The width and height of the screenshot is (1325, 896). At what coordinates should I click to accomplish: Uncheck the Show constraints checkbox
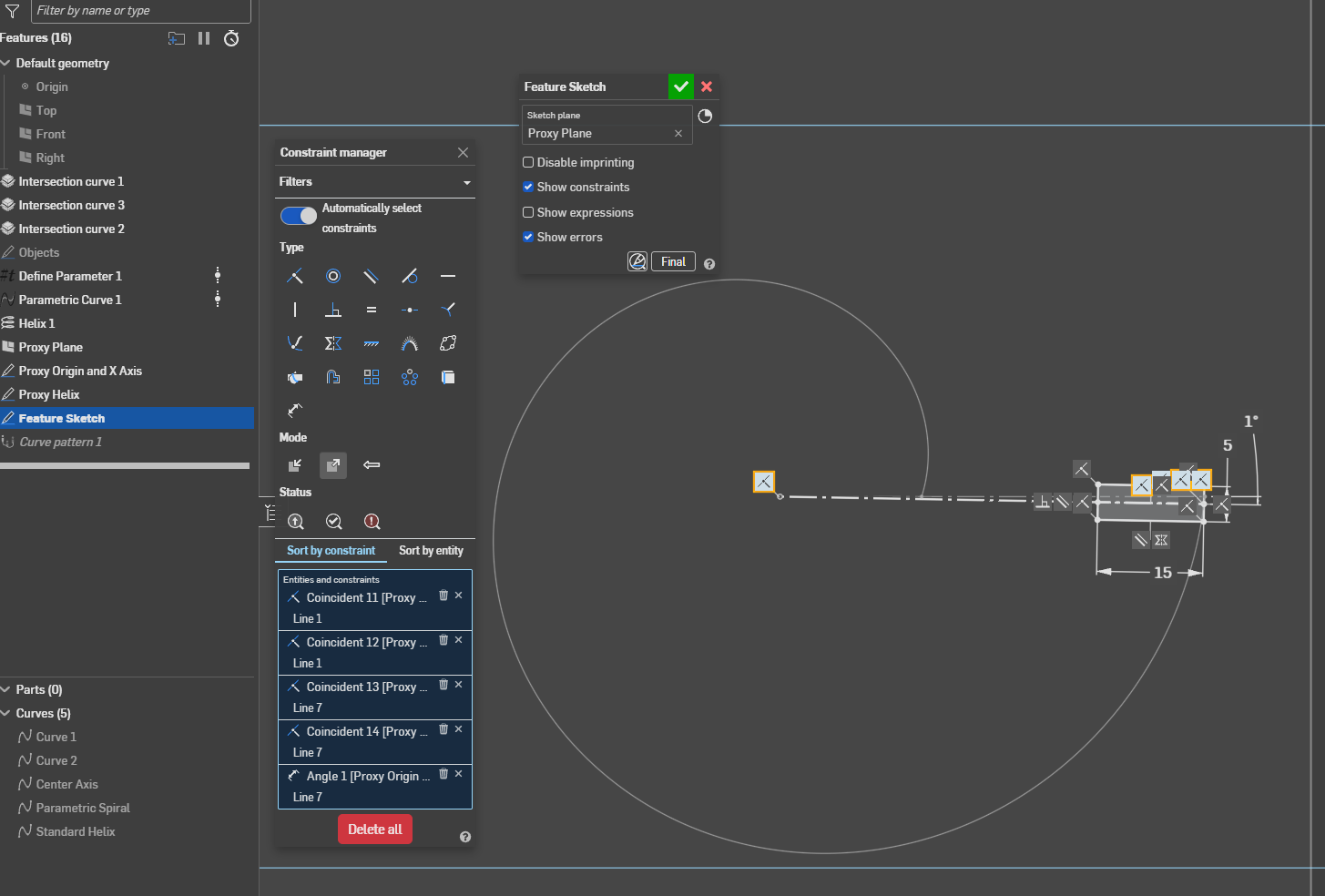[x=528, y=187]
